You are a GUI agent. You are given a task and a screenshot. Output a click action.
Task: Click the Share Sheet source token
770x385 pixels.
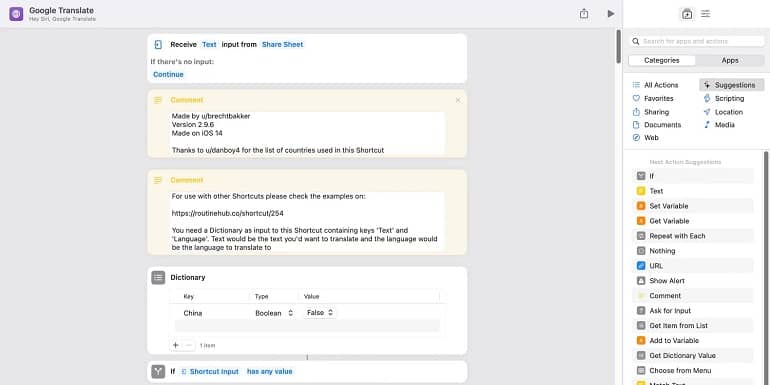tap(282, 44)
